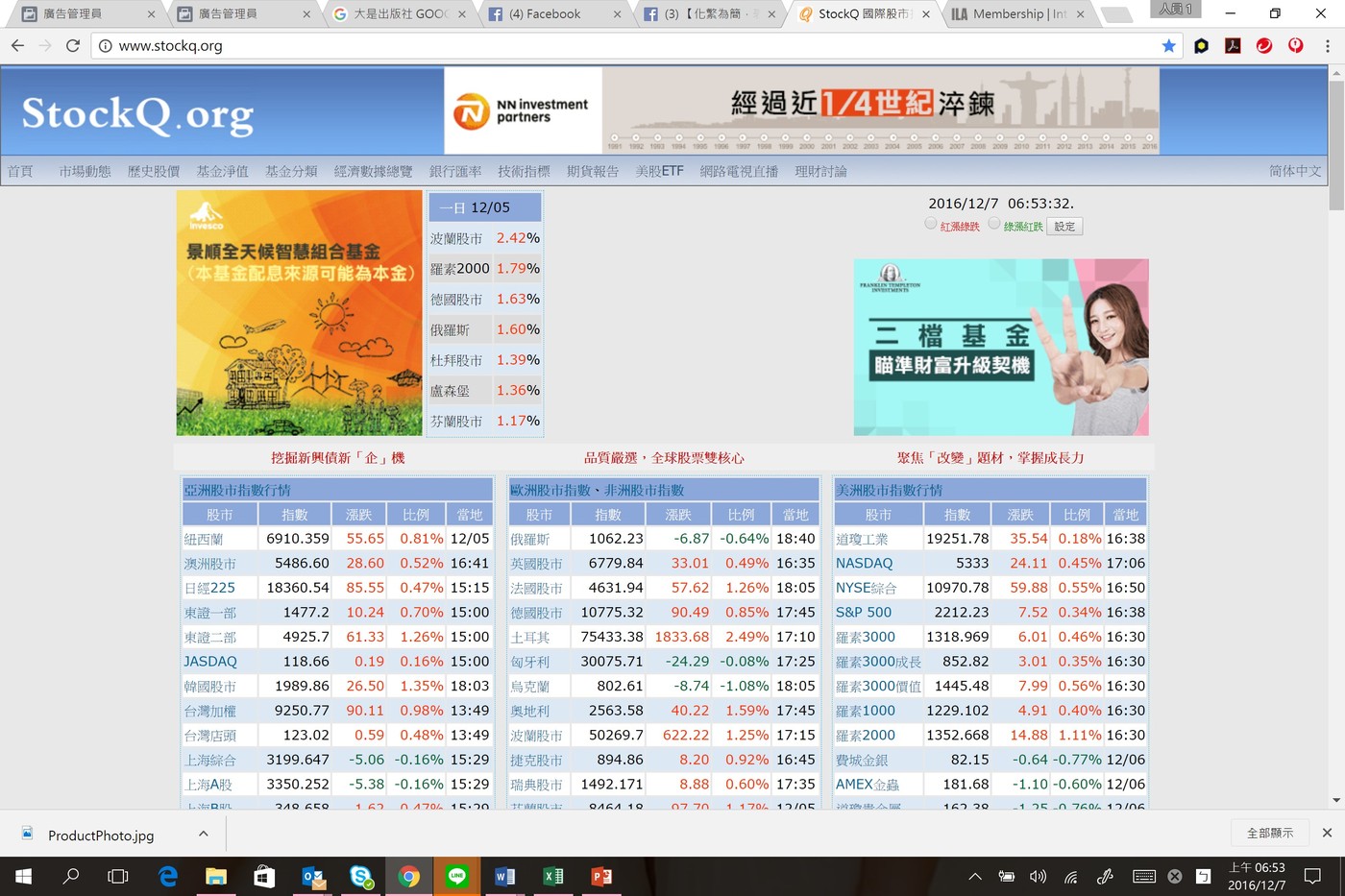Click the 設定 button
The image size is (1345, 896).
(x=1064, y=227)
